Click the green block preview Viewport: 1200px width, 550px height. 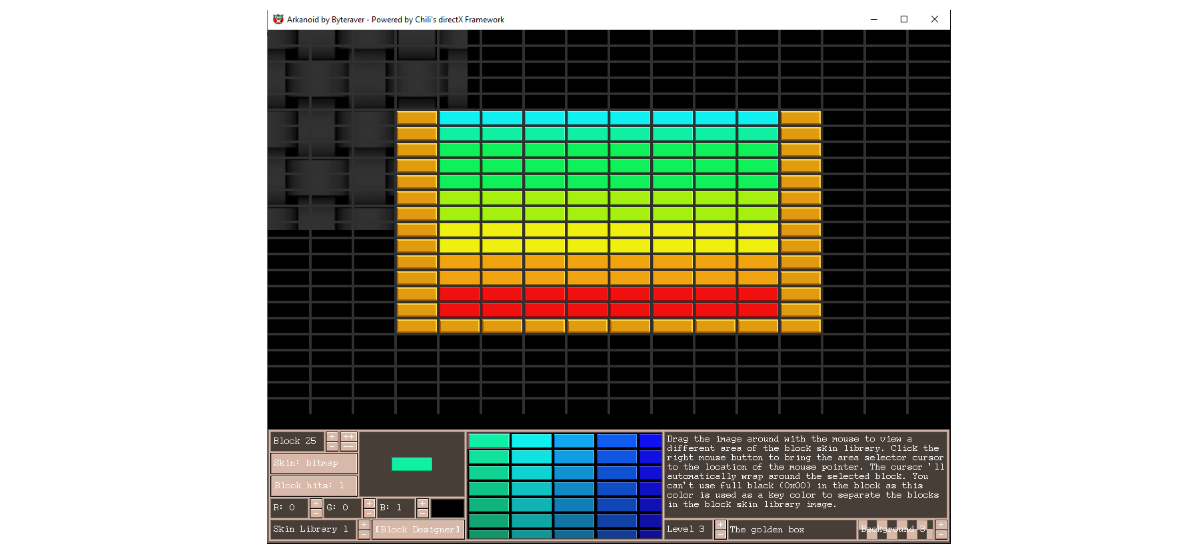[x=412, y=464]
